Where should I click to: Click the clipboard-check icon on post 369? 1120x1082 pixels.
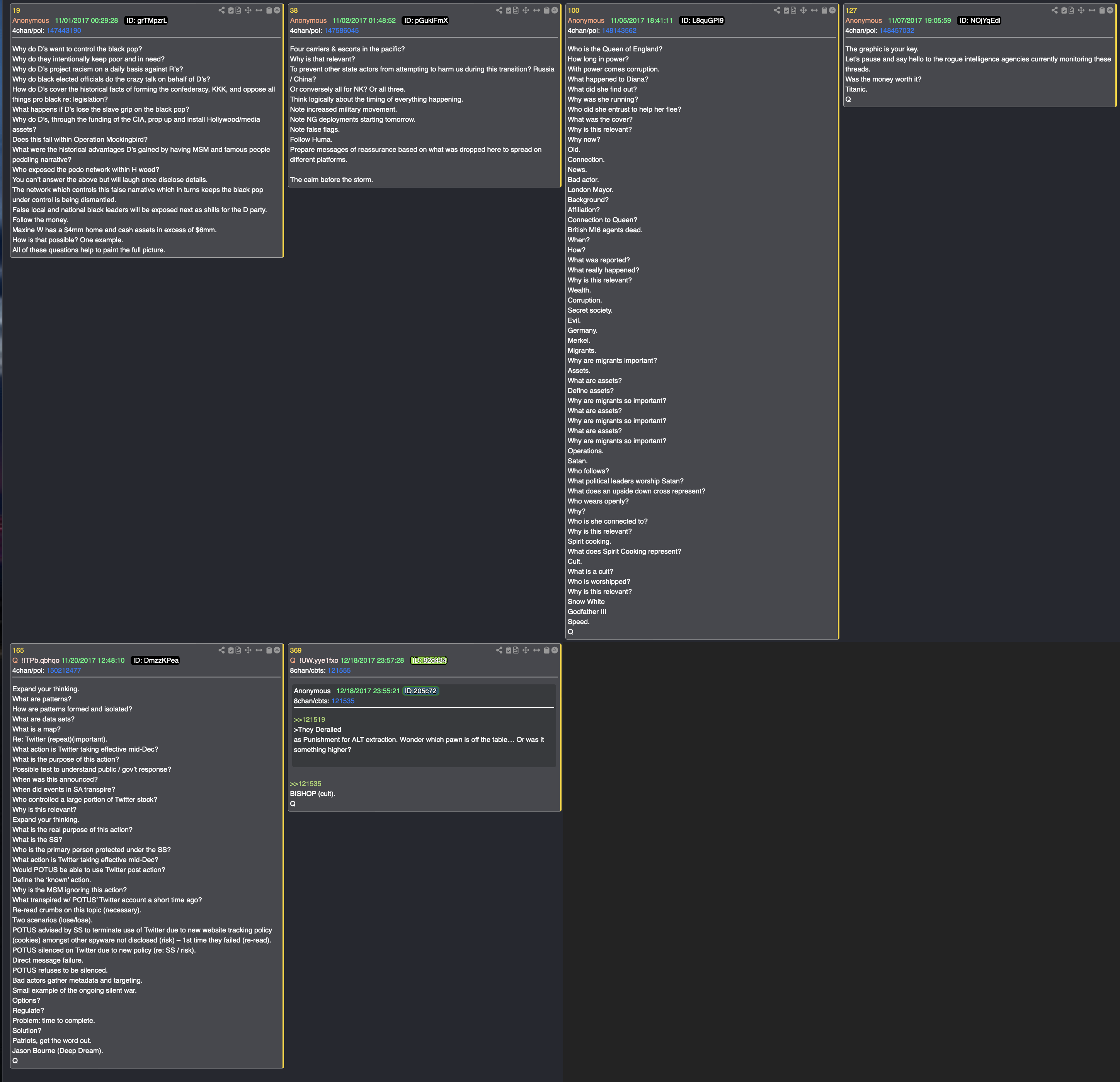[x=509, y=650]
